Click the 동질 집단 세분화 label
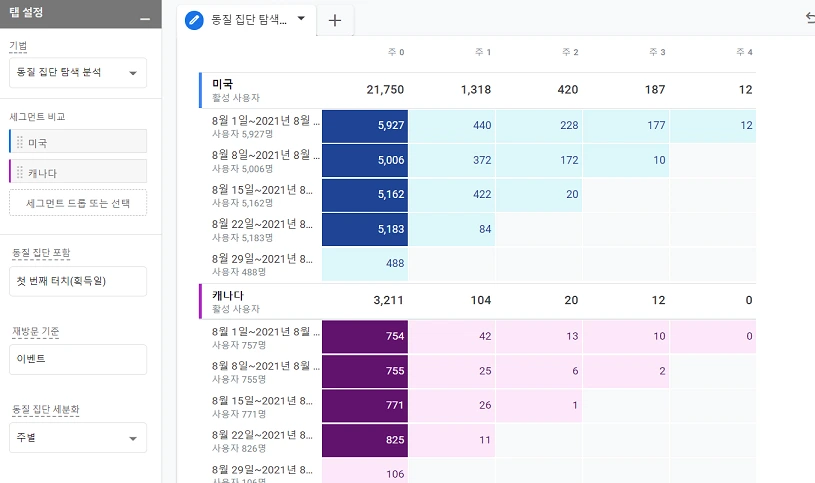The height and width of the screenshot is (483, 815). (x=46, y=410)
